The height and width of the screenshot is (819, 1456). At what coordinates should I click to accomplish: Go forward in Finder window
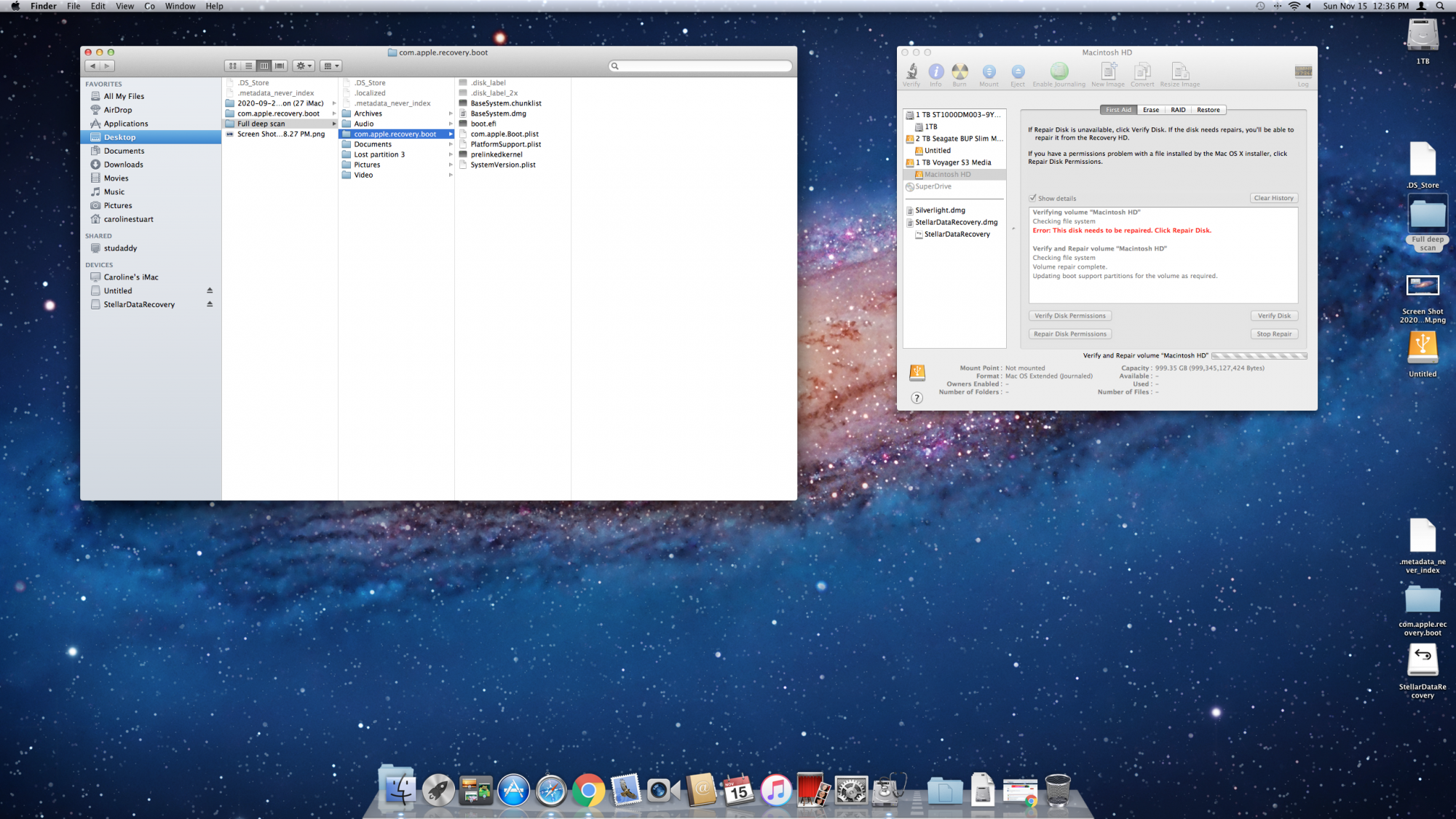[x=108, y=66]
